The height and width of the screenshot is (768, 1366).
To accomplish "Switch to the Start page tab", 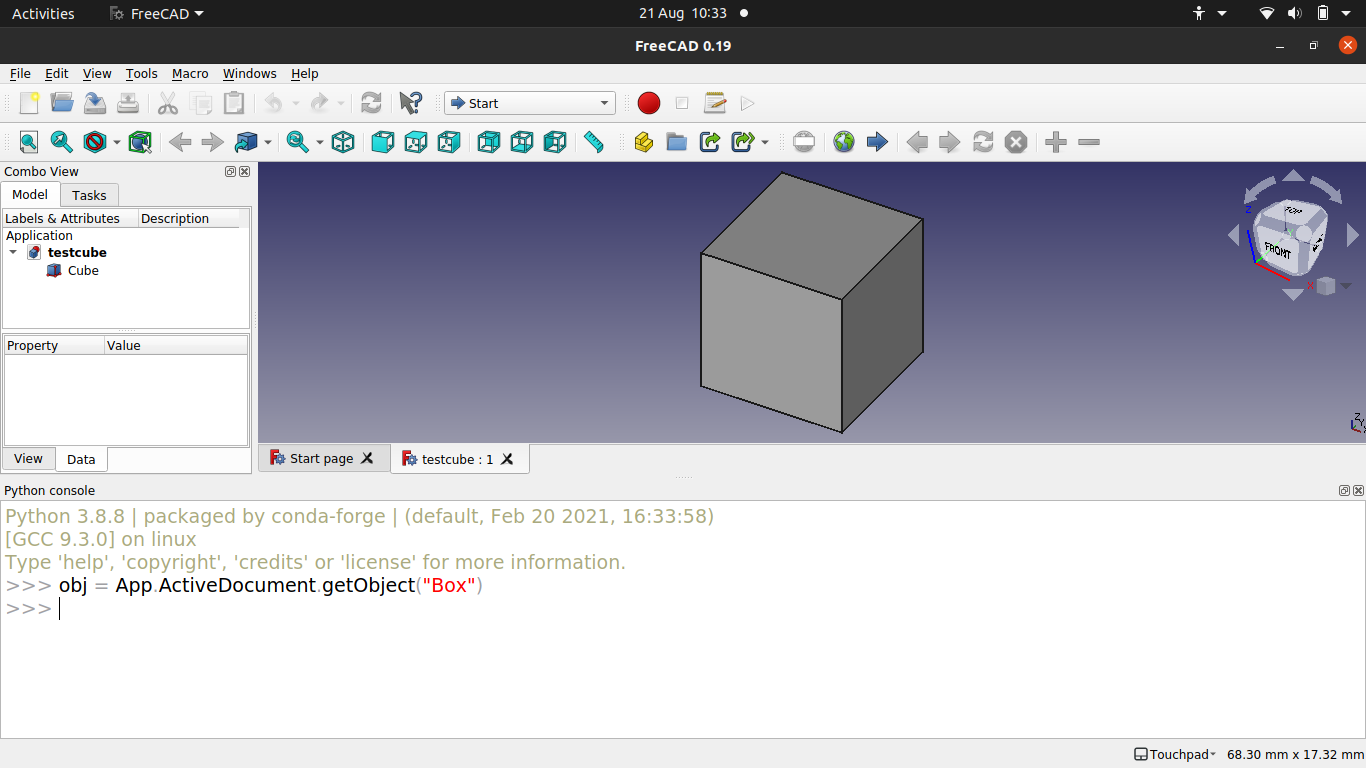I will click(x=321, y=458).
